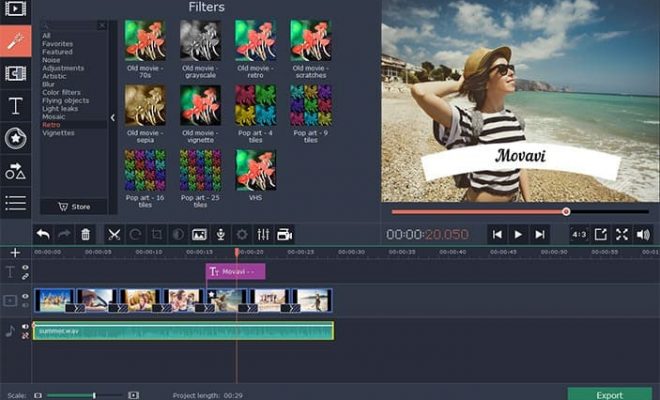Viewport: 660px width, 400px height.
Task: Click the Record video camera icon
Action: point(285,234)
